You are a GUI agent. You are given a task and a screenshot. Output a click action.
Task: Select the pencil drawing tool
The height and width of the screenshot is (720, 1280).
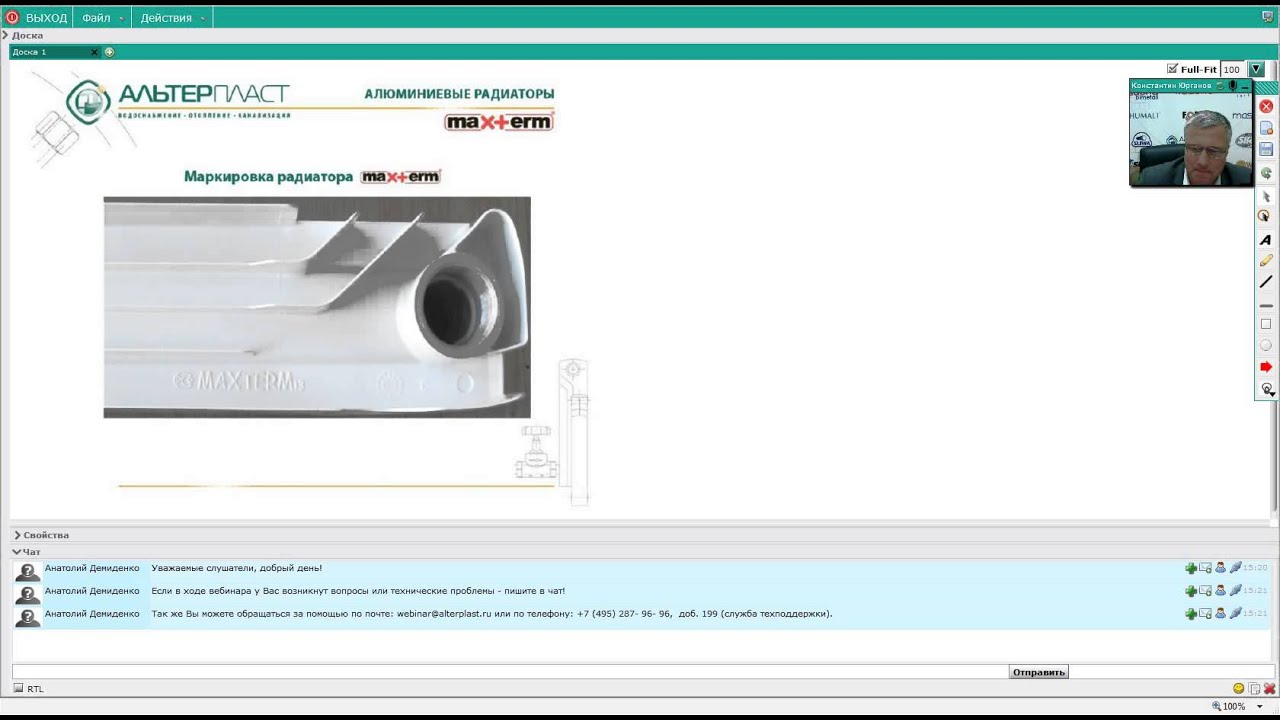pos(1266,261)
